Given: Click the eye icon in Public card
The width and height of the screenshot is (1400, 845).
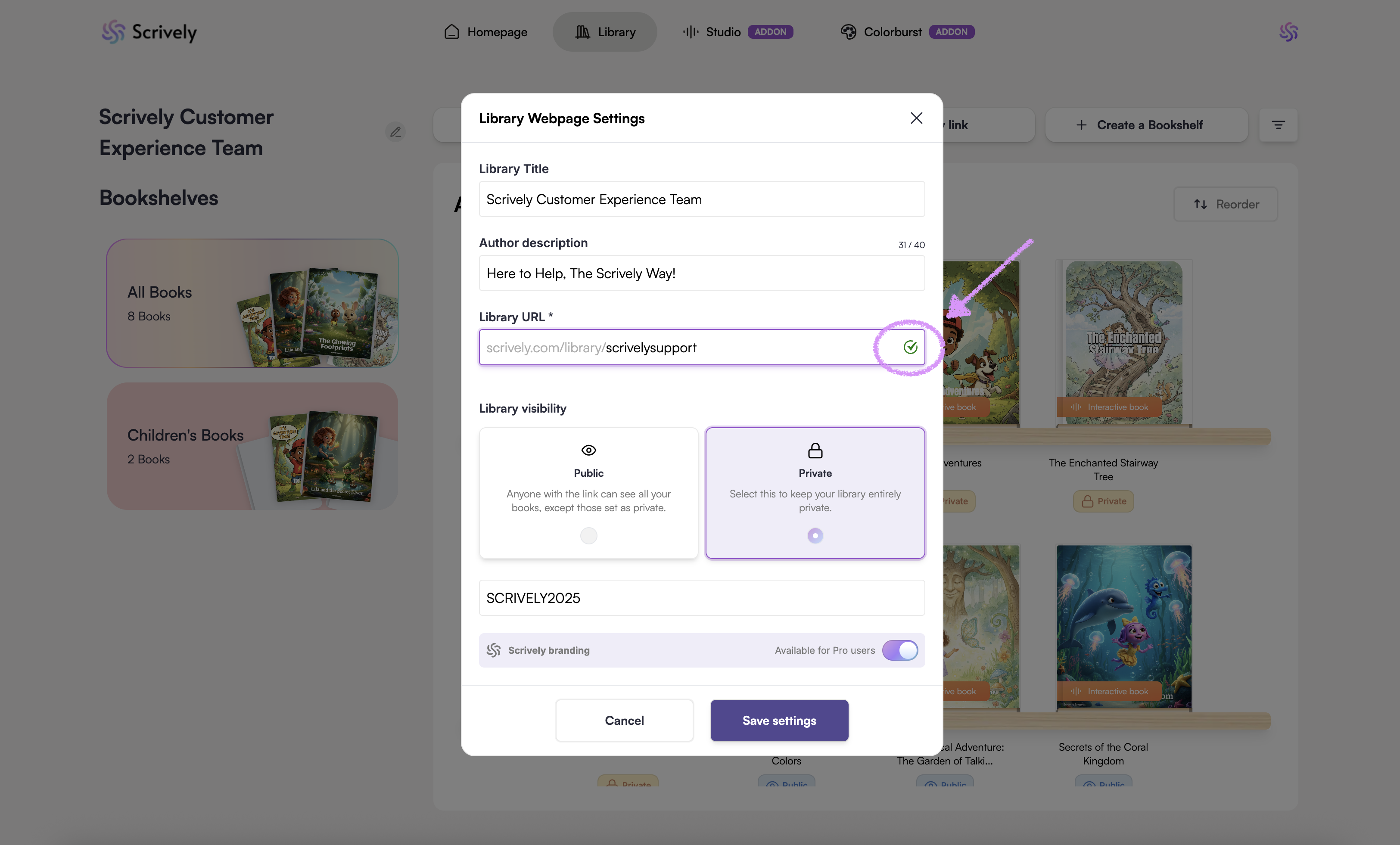Looking at the screenshot, I should pos(588,450).
